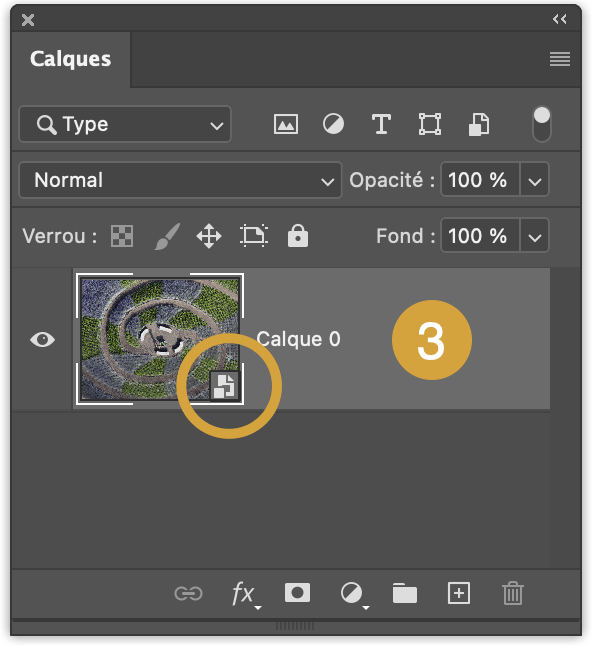Lock transparent pixels checkerboard icon
The image size is (592, 650).
(122, 236)
